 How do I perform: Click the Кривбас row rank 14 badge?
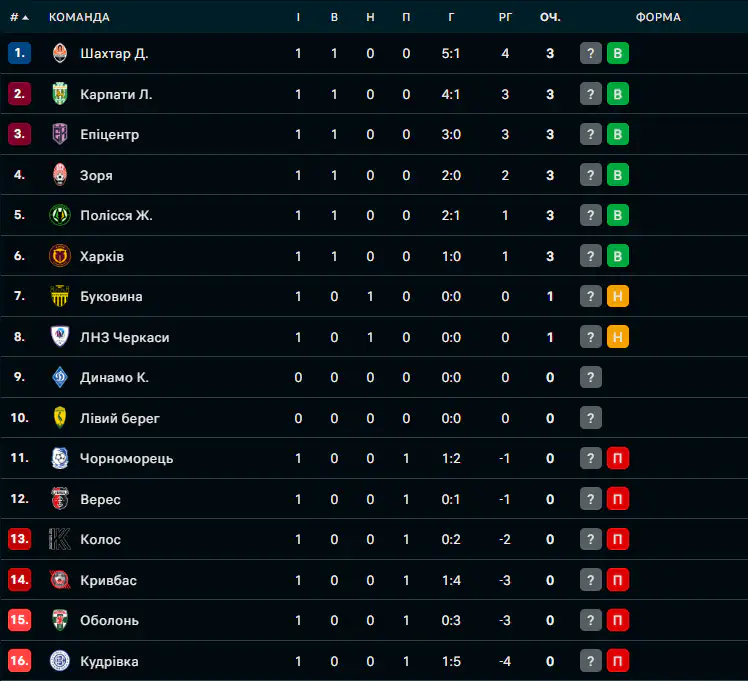click(x=20, y=579)
